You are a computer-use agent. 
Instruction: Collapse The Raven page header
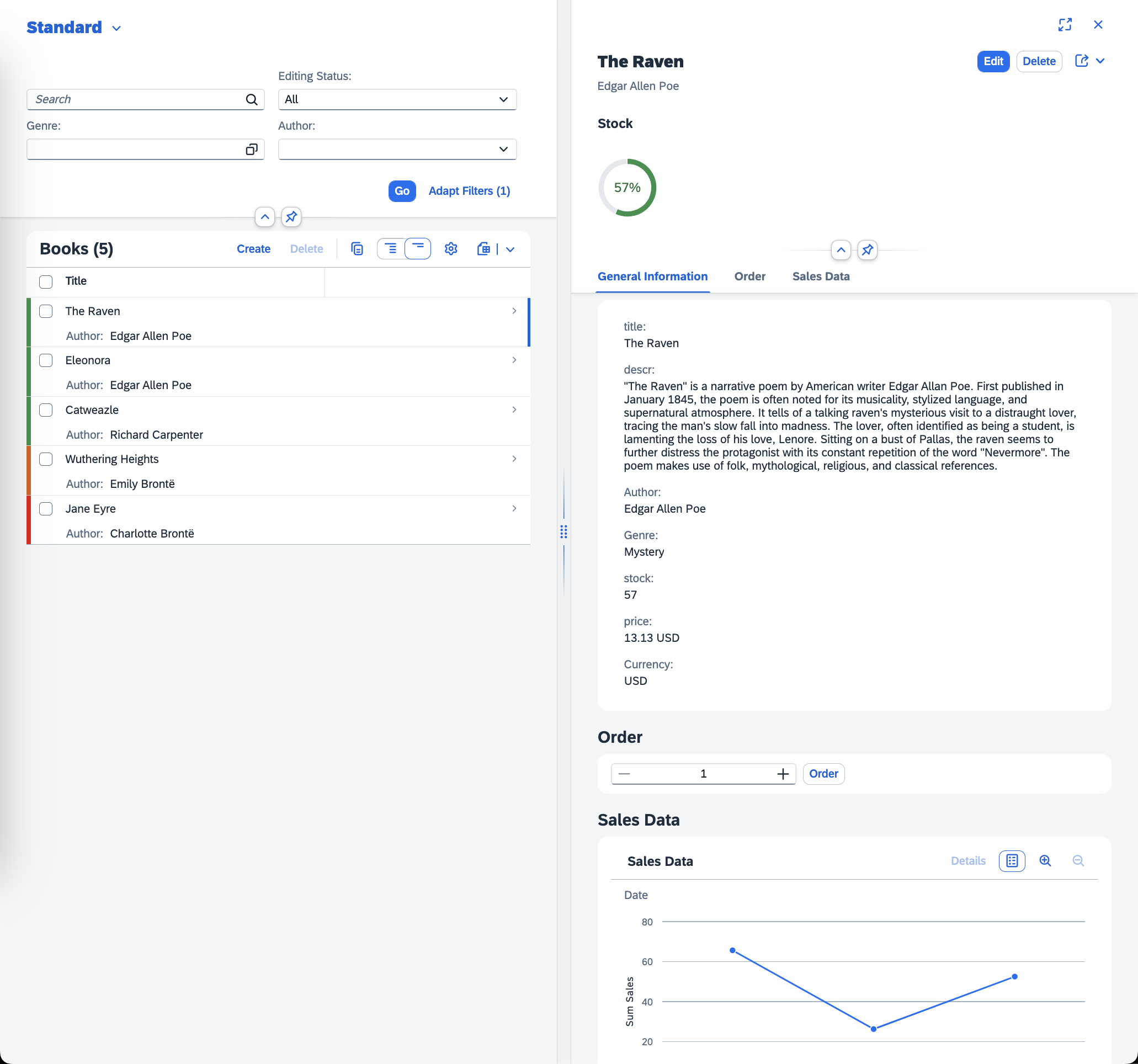click(x=841, y=249)
